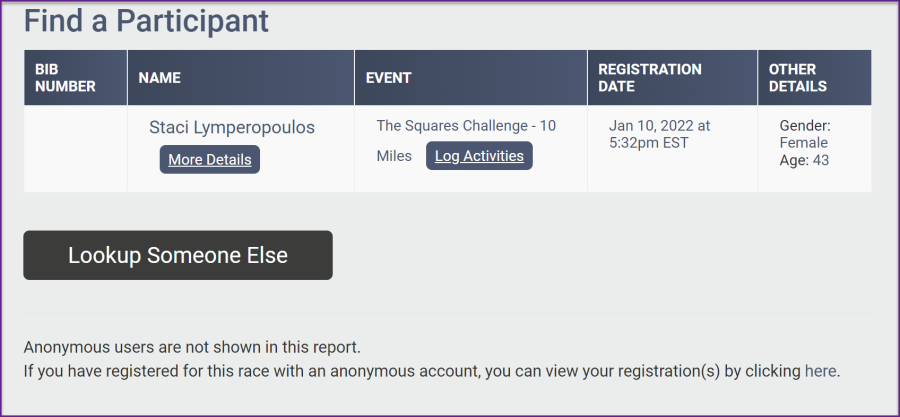This screenshot has height=417, width=900.
Task: Select the Event column header
Action: (389, 78)
